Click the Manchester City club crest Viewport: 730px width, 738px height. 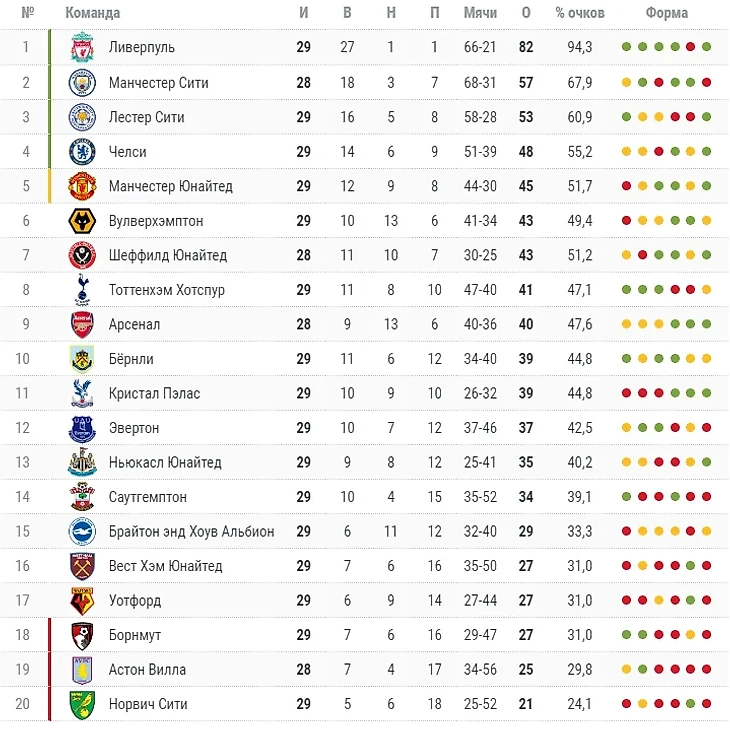click(x=81, y=82)
